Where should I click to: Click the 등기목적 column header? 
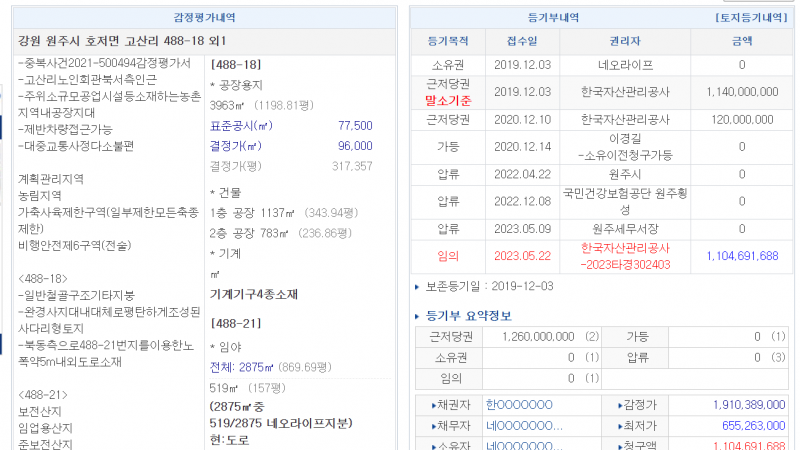(x=448, y=42)
